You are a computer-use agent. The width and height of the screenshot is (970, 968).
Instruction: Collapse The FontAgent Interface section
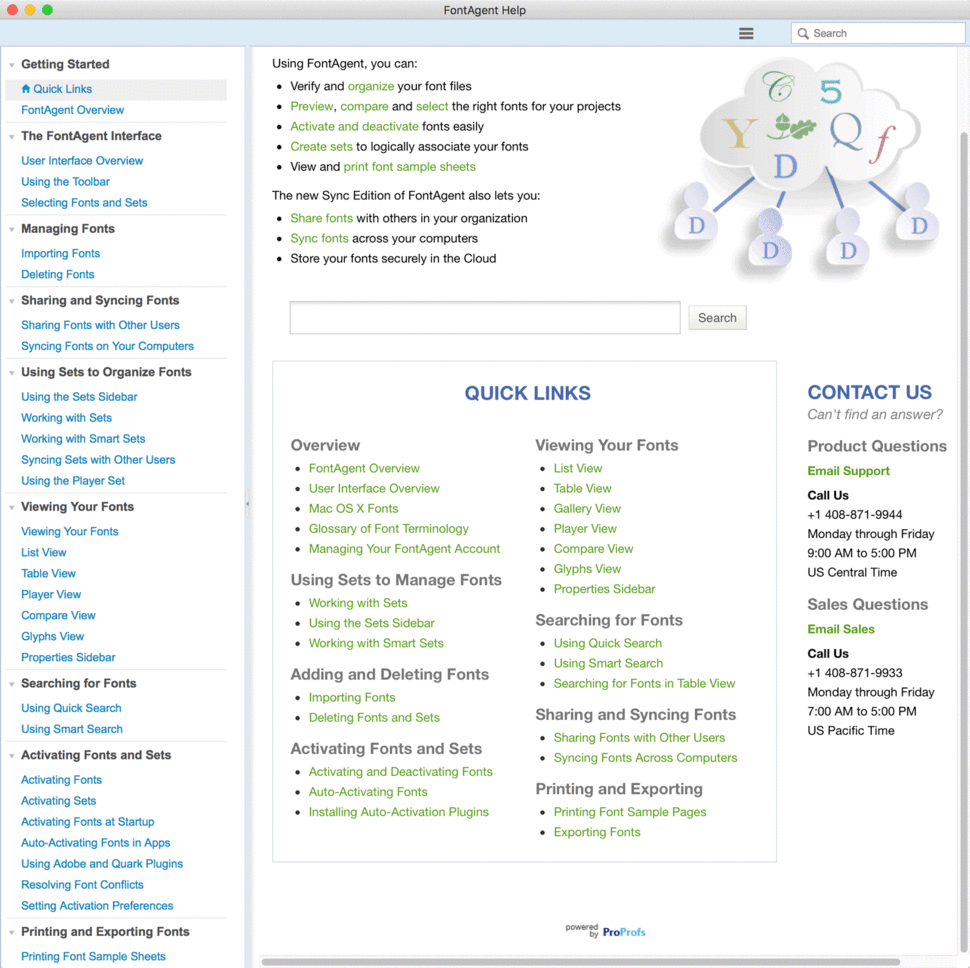[12, 137]
